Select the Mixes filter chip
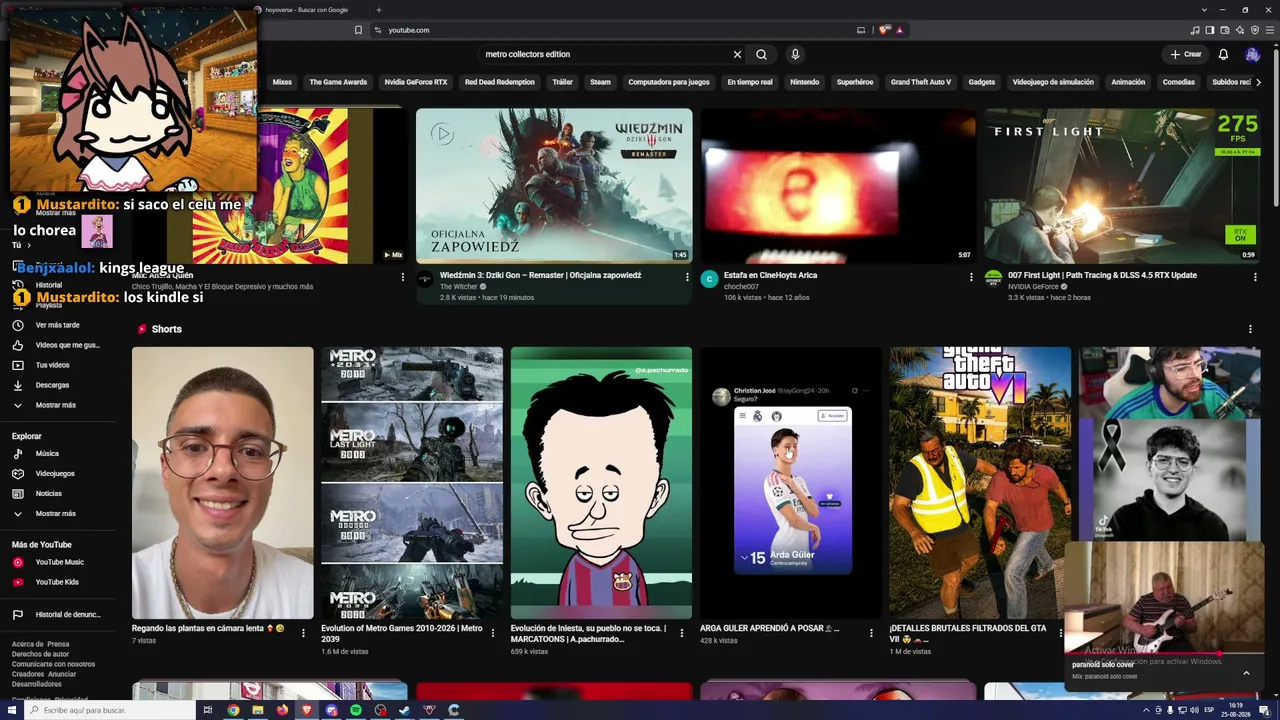Viewport: 1280px width, 720px height. pyautogui.click(x=282, y=82)
